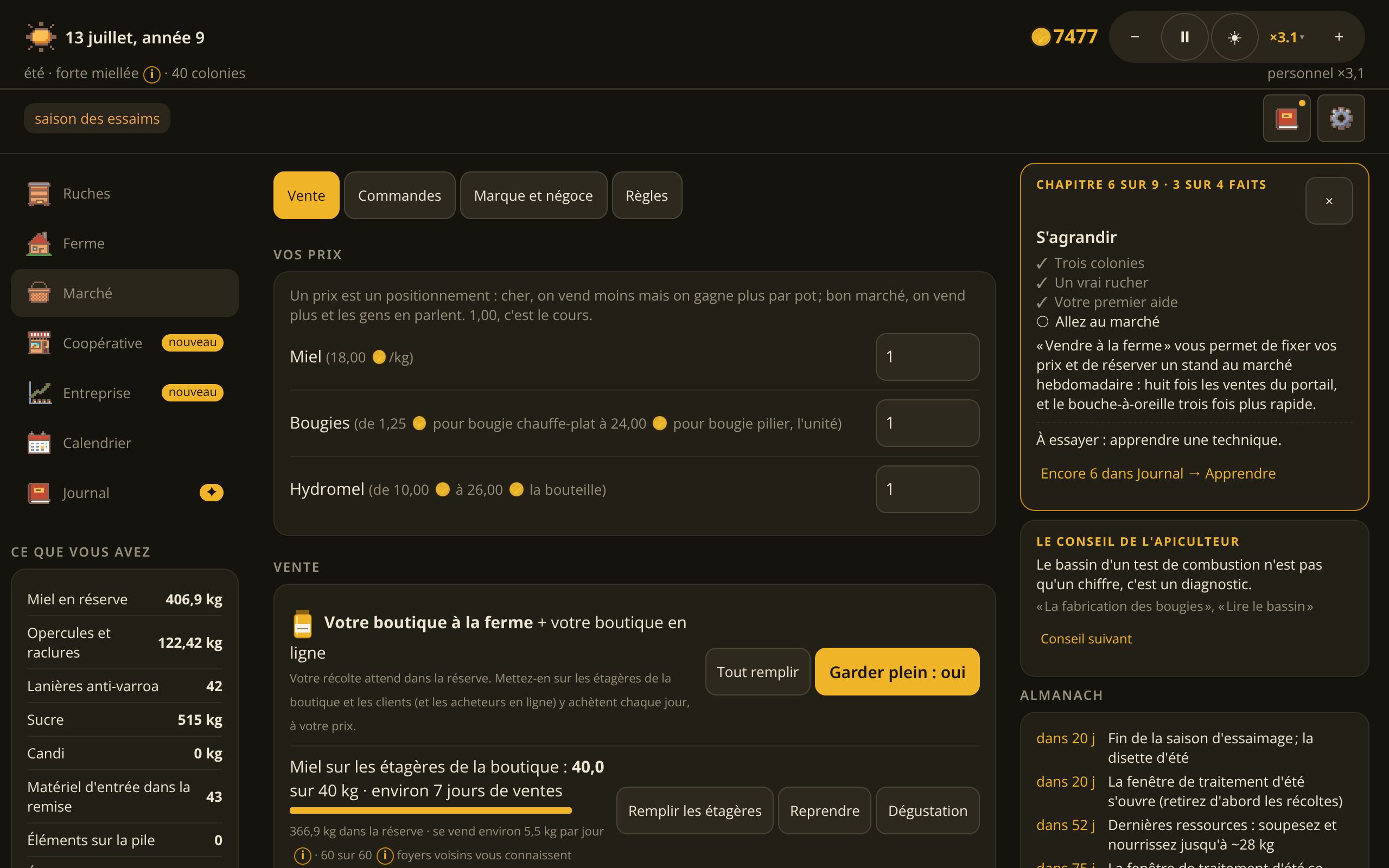This screenshot has height=868, width=1389.
Task: Show info on forte miellée
Action: pos(151,74)
